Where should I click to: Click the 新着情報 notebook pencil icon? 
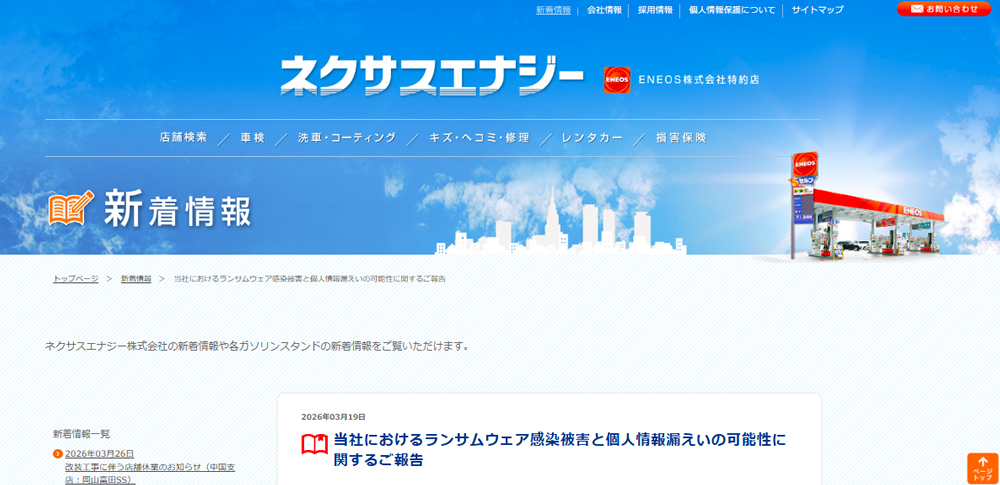pyautogui.click(x=71, y=208)
